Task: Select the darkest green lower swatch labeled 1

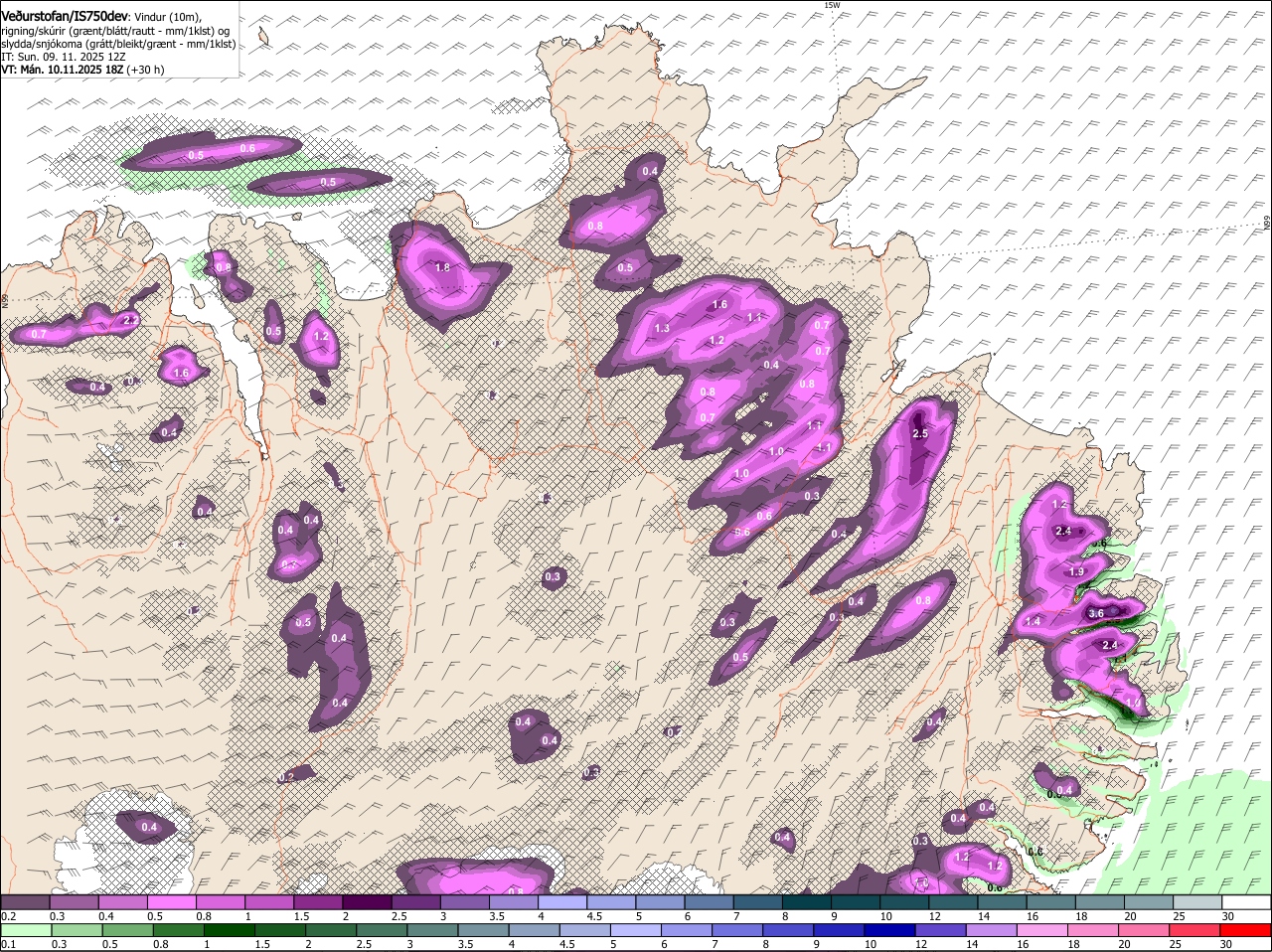Action: pos(231,930)
